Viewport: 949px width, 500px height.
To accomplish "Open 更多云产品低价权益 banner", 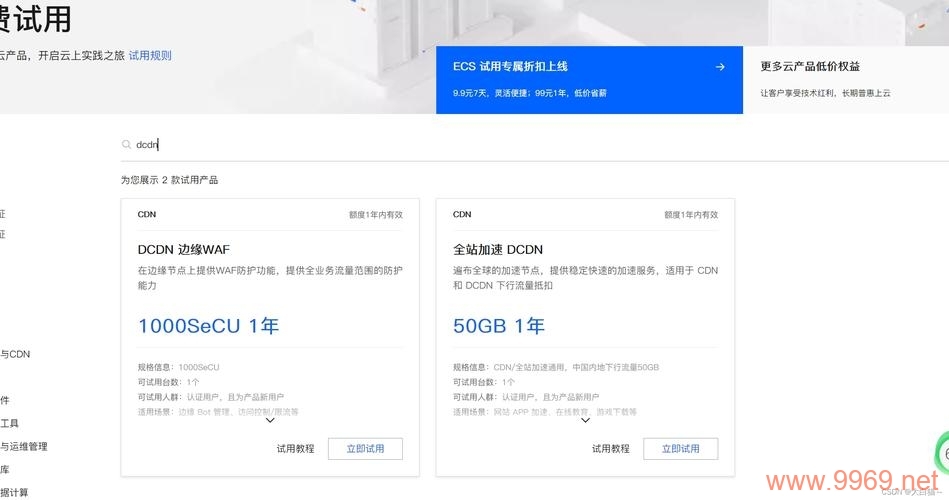I will pyautogui.click(x=846, y=80).
